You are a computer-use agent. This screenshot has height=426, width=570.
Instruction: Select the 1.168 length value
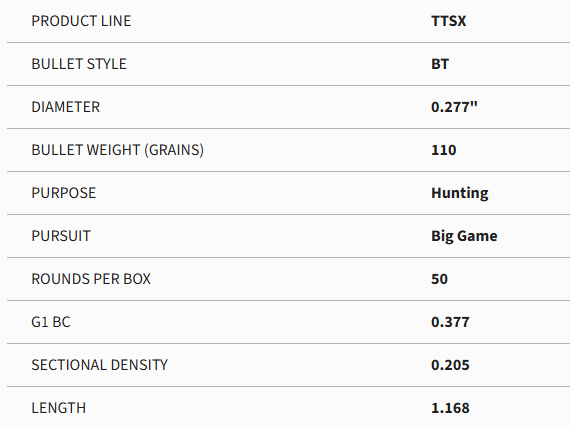click(x=450, y=408)
